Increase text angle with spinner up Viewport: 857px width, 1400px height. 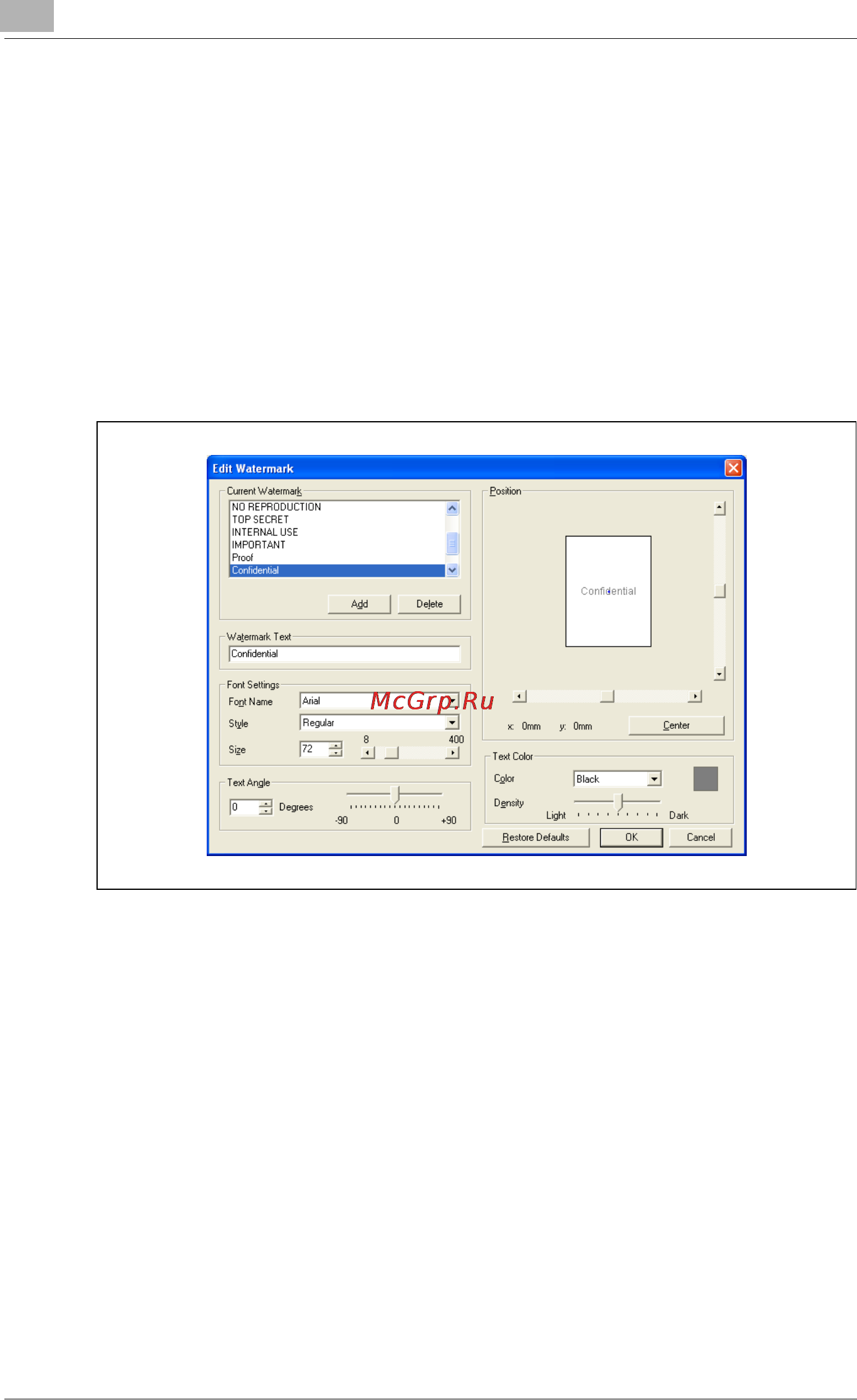click(x=266, y=803)
